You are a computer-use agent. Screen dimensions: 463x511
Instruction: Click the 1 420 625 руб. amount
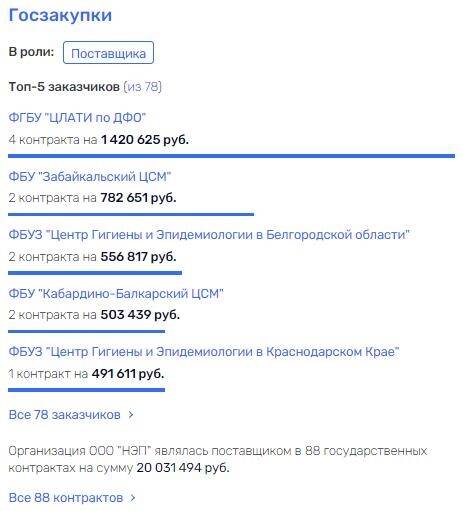tap(145, 140)
